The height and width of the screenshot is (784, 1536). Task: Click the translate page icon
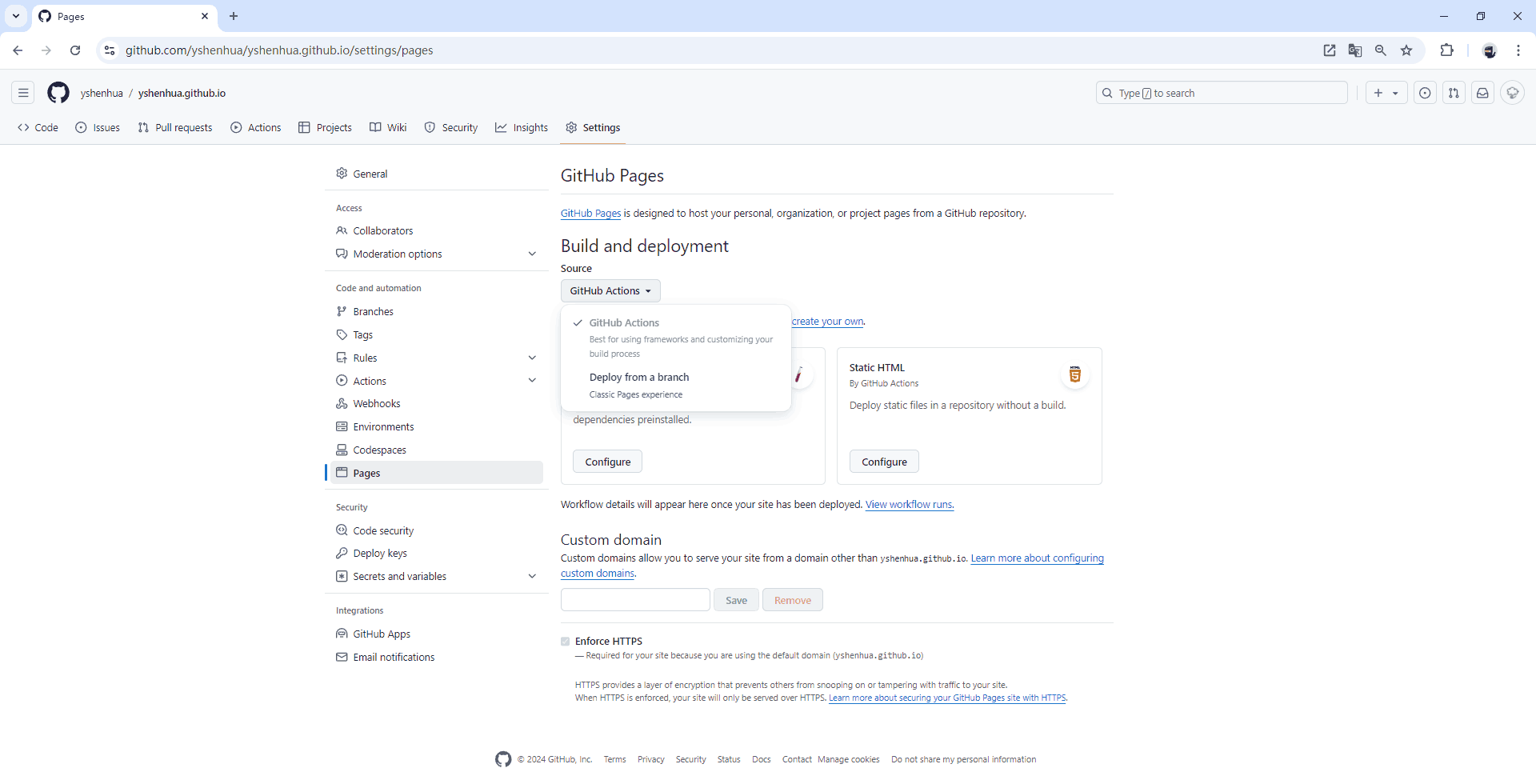pos(1355,50)
